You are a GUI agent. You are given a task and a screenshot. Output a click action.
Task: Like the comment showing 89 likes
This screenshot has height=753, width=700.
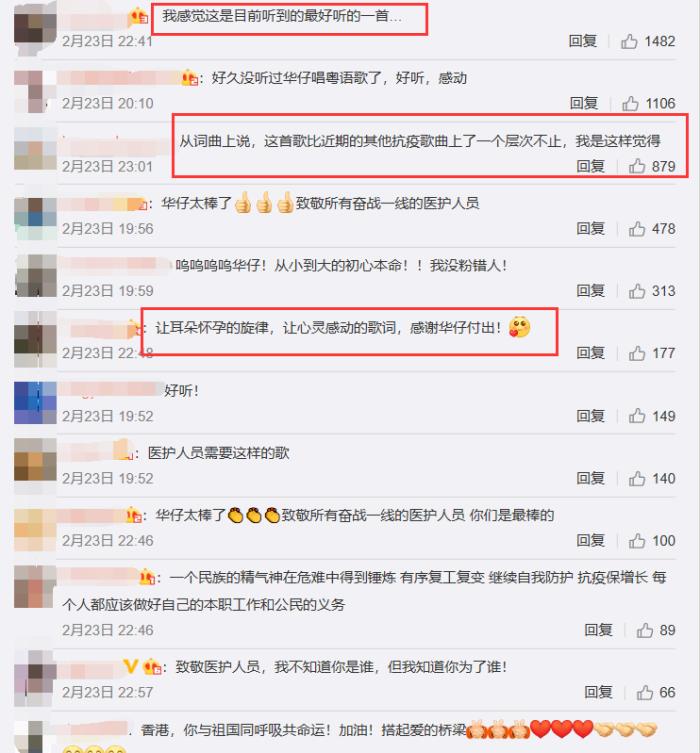[x=645, y=630]
